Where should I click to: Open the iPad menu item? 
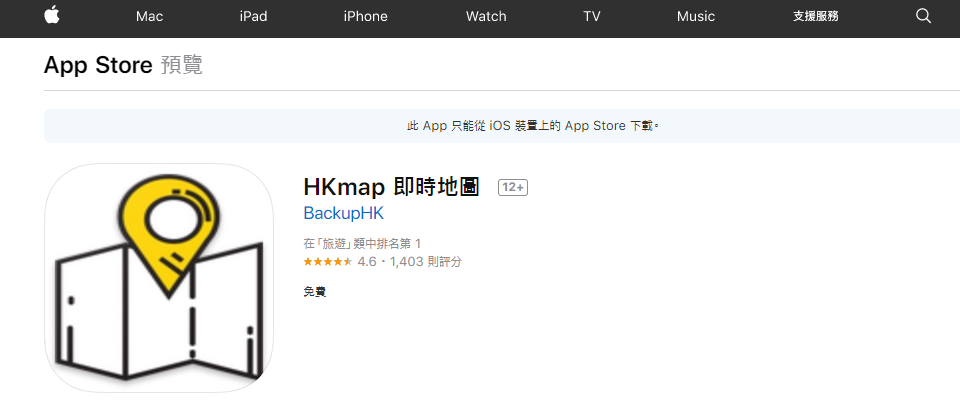[x=253, y=17]
